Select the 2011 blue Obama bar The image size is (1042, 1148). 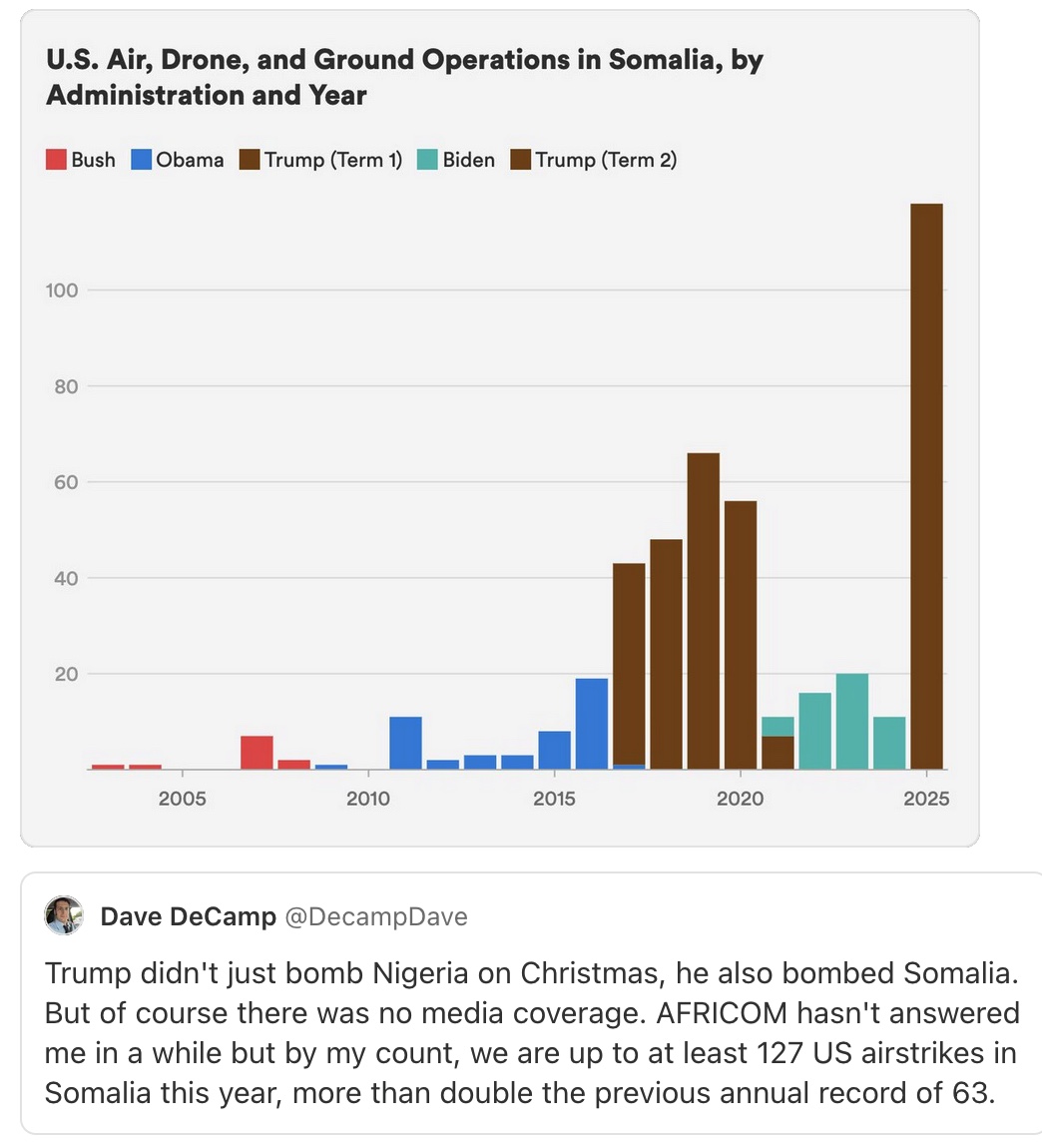pos(405,743)
